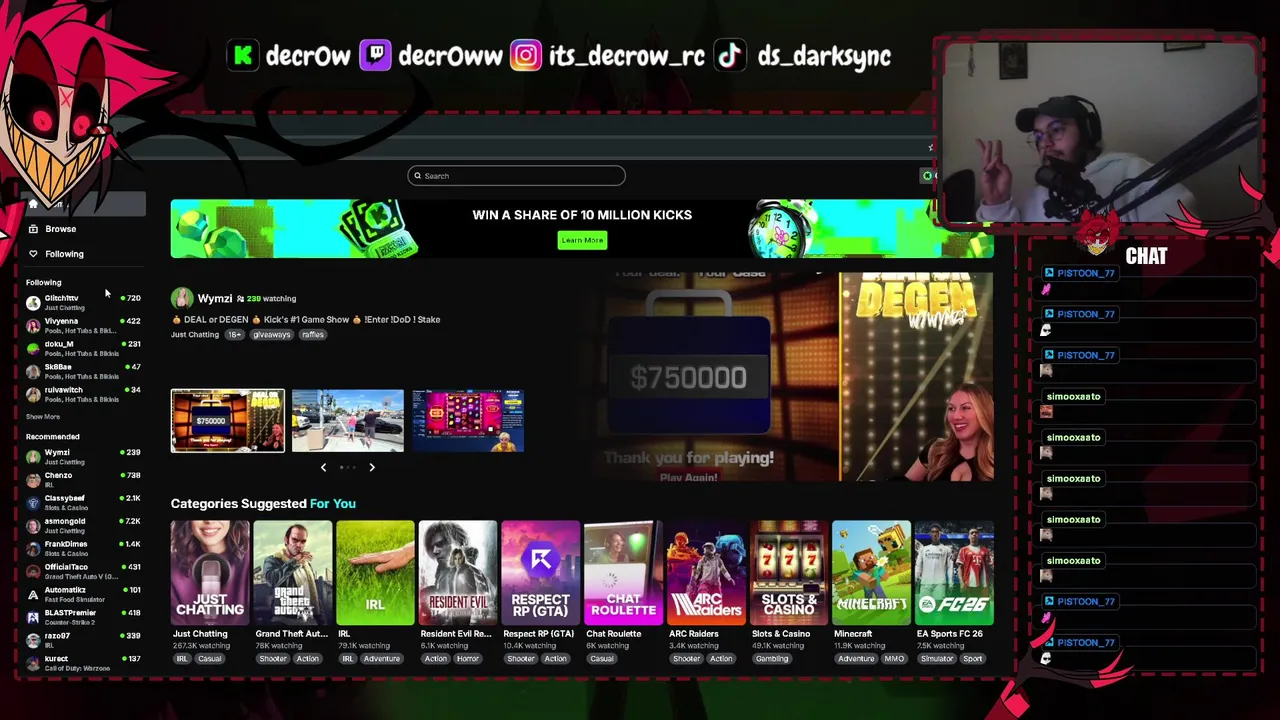Open Chenzo in Recommended channels list
This screenshot has width=1280, height=720.
pos(84,480)
